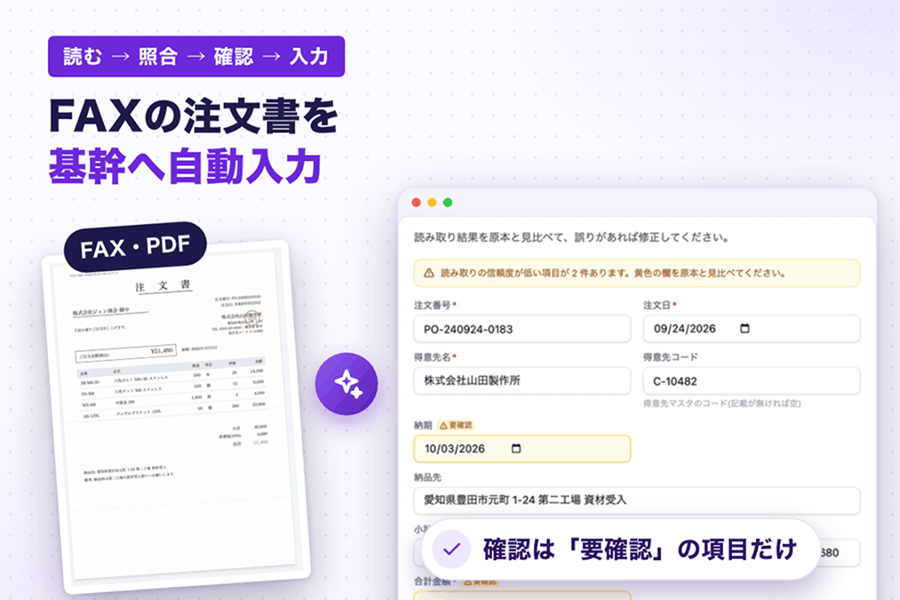Click the 得意先コード field C-10482
The image size is (900, 600).
click(751, 381)
